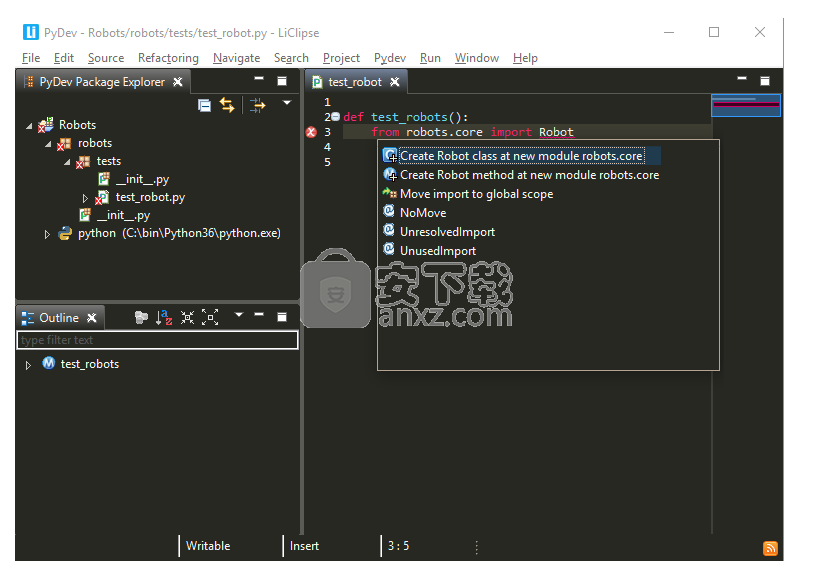
Task: Click Expand All in the Outline toolbar
Action: [x=210, y=317]
